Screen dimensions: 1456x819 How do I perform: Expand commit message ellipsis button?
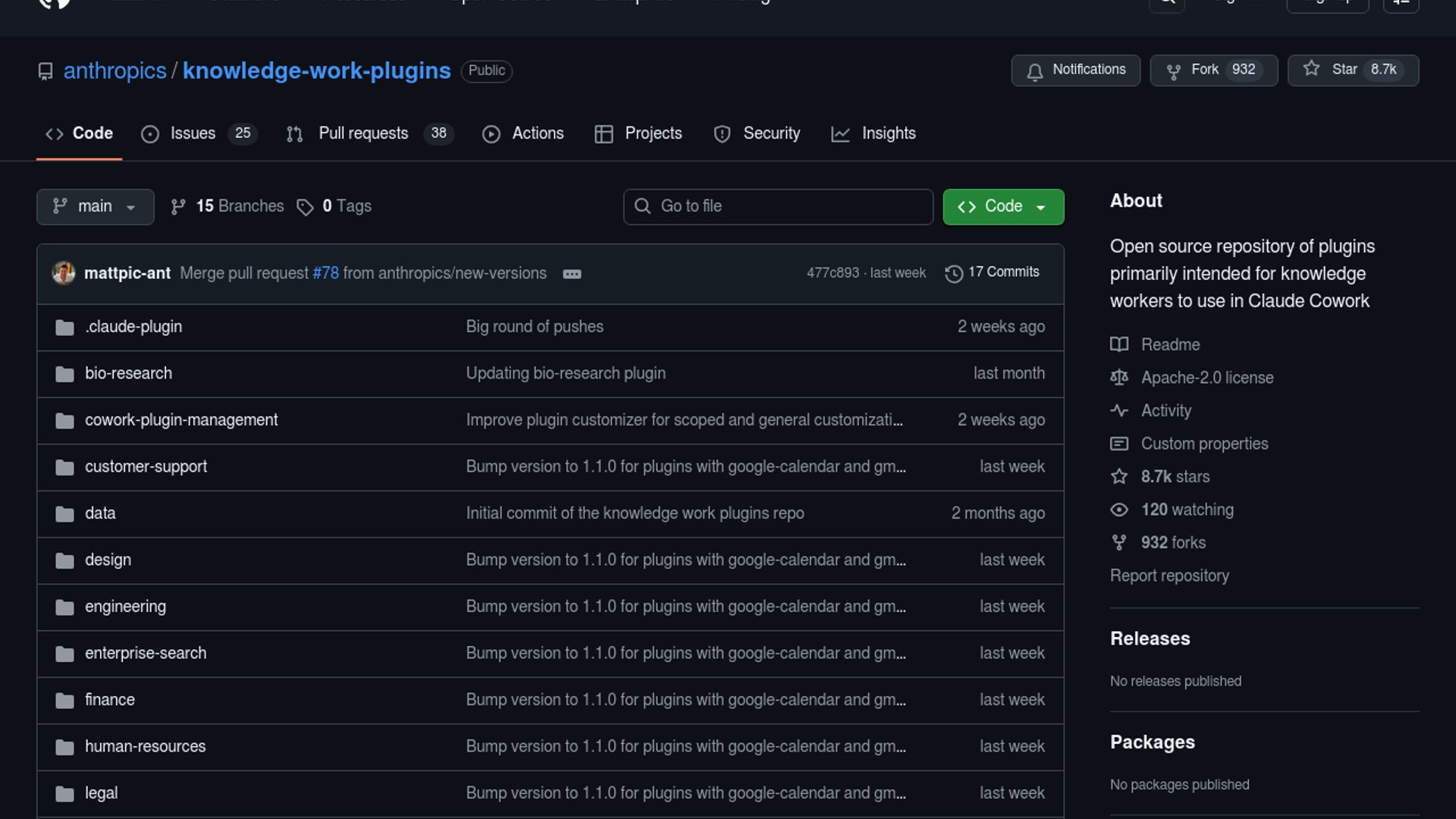pyautogui.click(x=572, y=274)
